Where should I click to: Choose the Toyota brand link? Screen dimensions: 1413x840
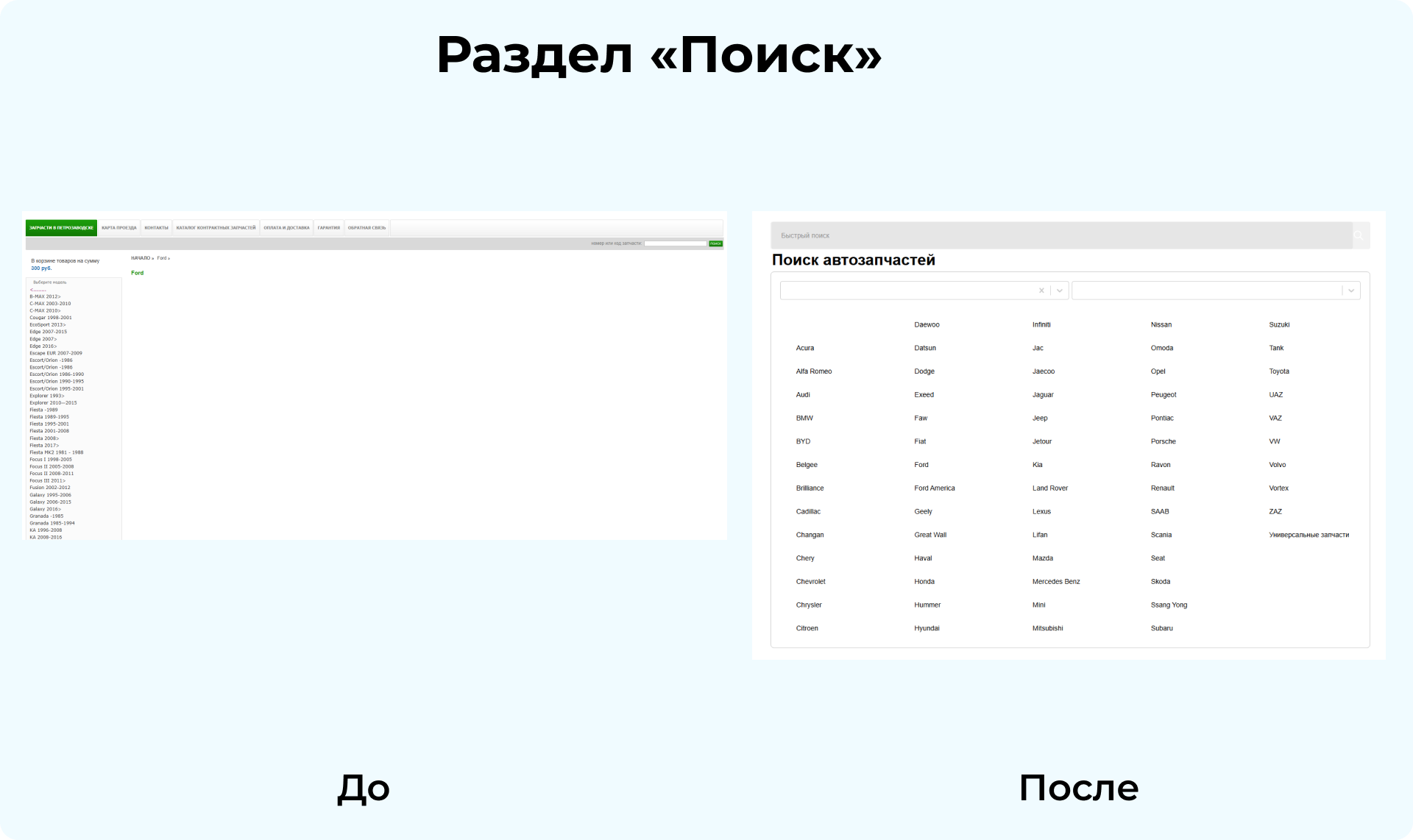point(1278,371)
